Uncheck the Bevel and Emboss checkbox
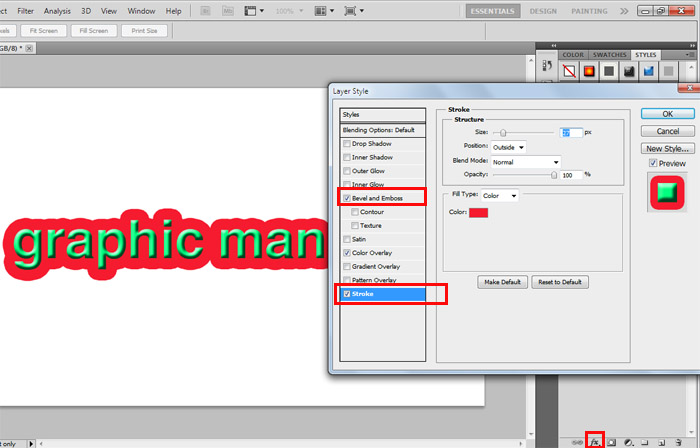Screen dimensions: 700x448 347,199
